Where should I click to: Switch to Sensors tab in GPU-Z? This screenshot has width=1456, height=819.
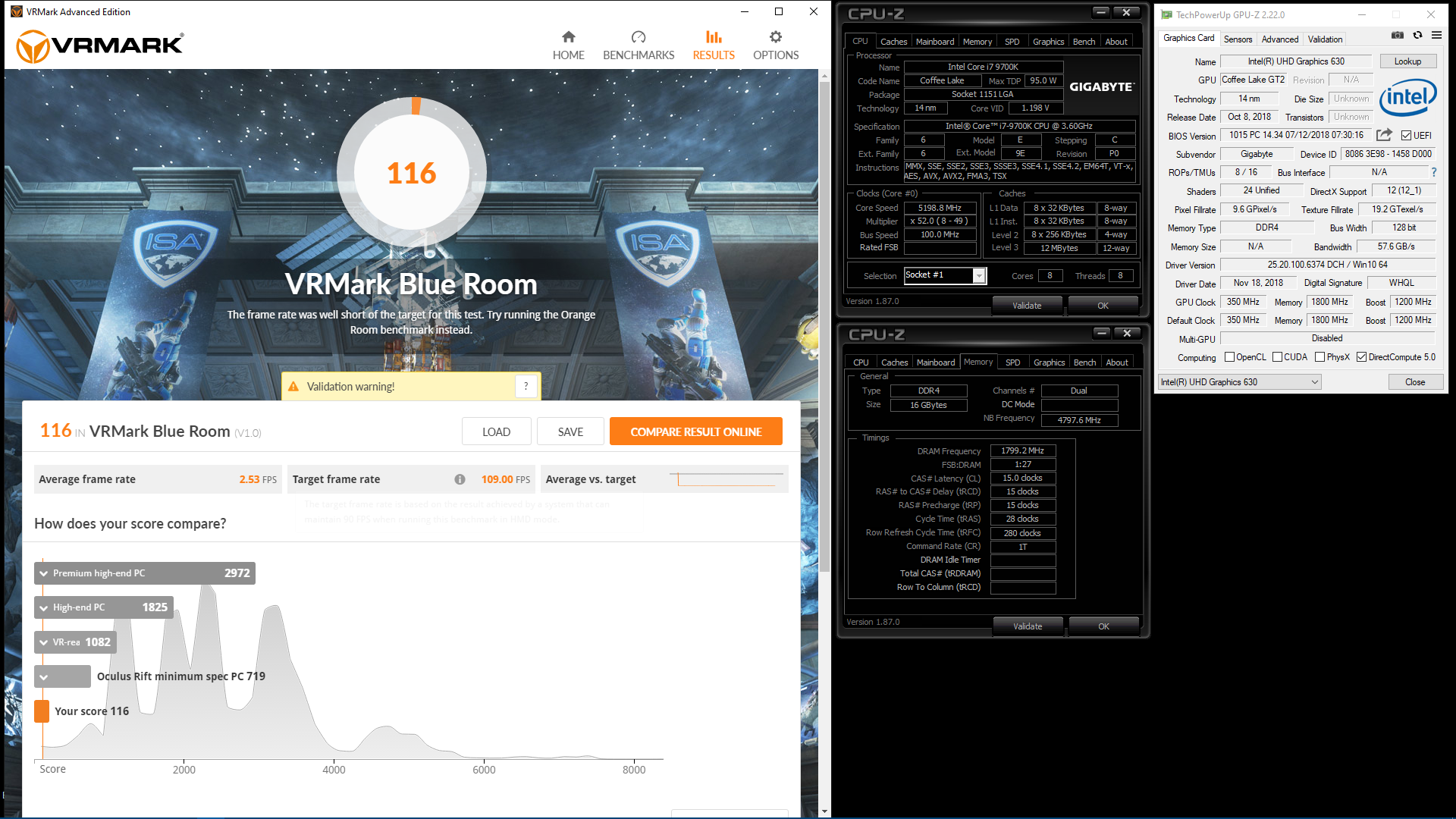[x=1238, y=39]
